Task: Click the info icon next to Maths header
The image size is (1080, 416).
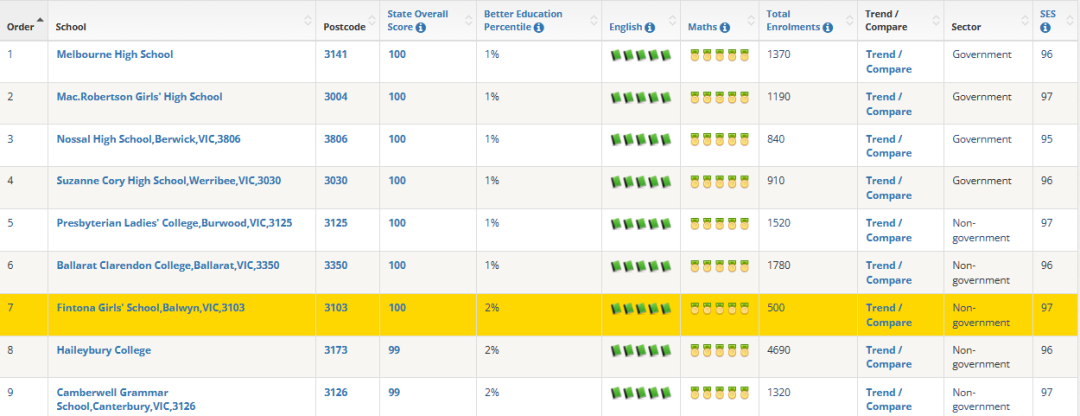Action: pyautogui.click(x=725, y=28)
